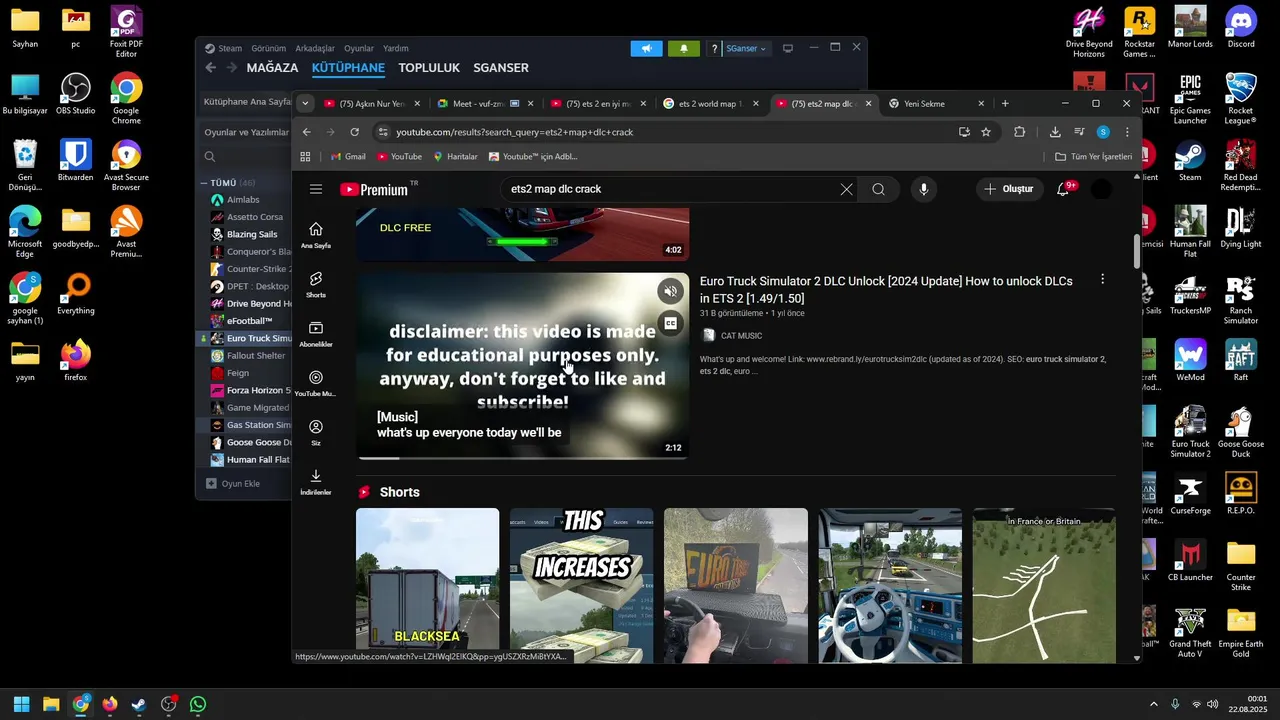The height and width of the screenshot is (720, 1280).
Task: Open YouTube notifications bell
Action: (1063, 189)
